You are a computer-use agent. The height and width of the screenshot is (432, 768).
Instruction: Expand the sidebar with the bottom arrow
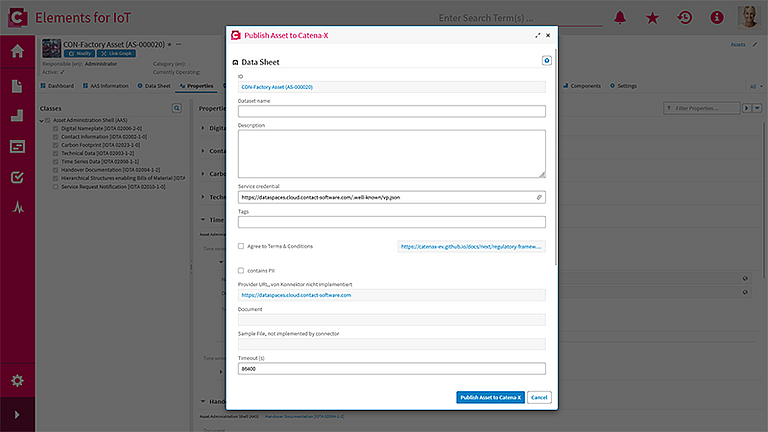(x=17, y=415)
